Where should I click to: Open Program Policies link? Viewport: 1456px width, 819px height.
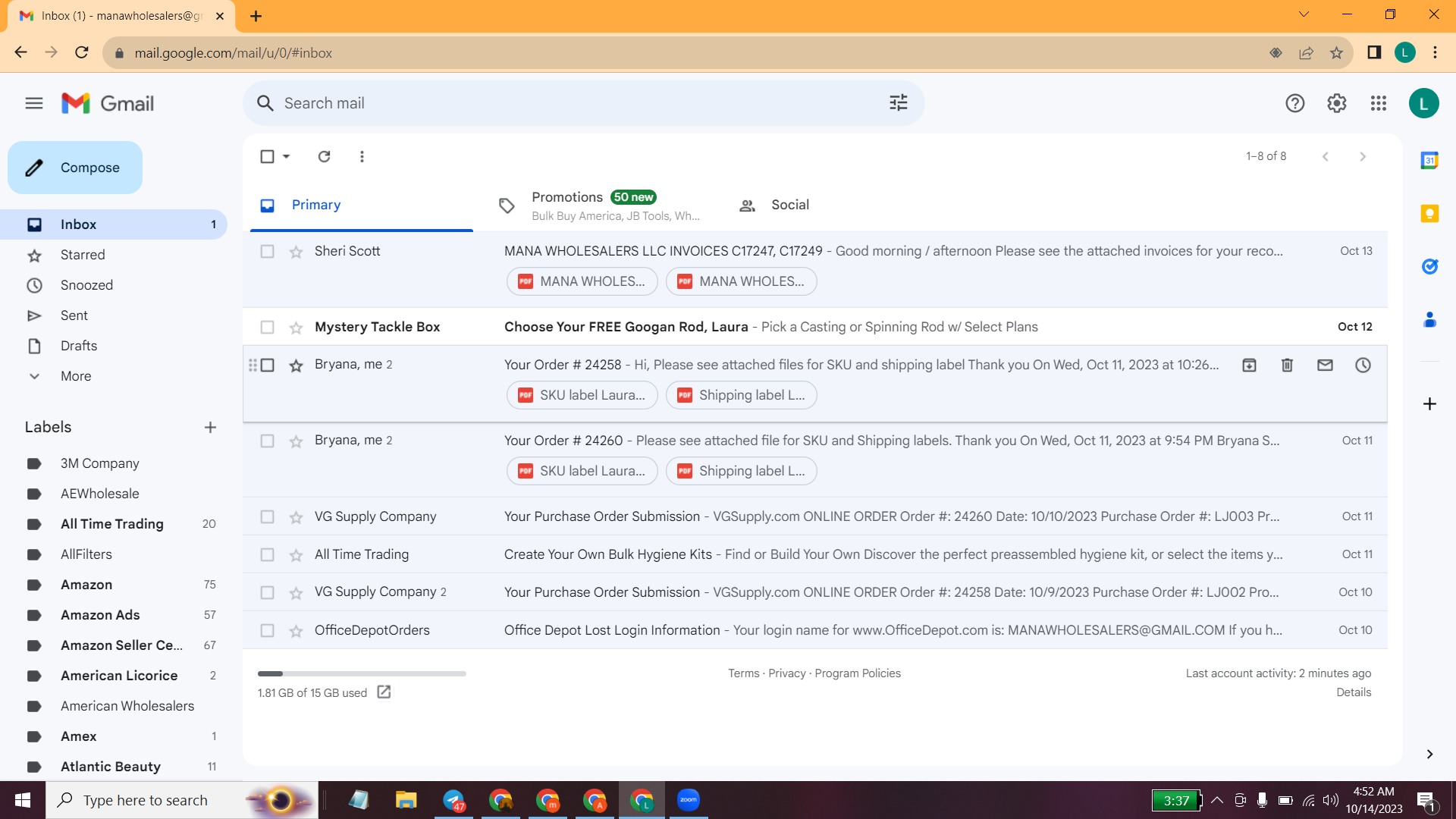click(x=858, y=673)
